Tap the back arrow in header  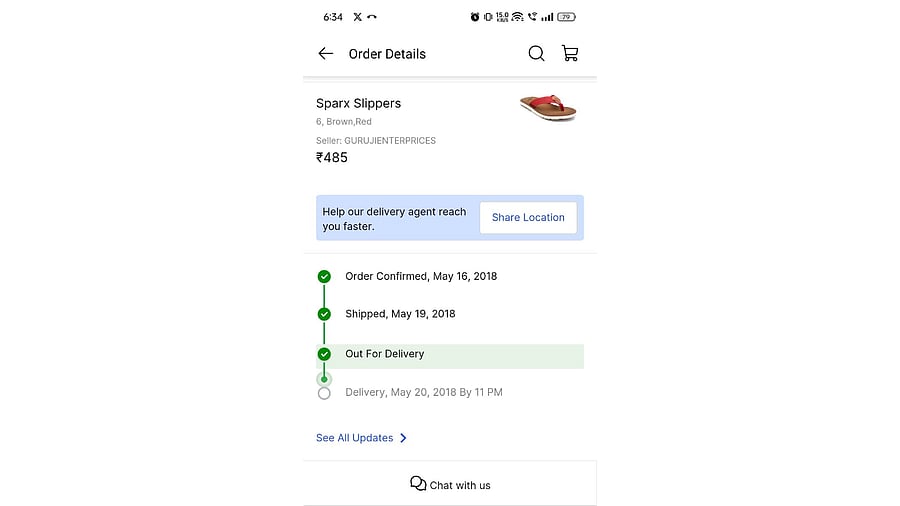pos(325,54)
